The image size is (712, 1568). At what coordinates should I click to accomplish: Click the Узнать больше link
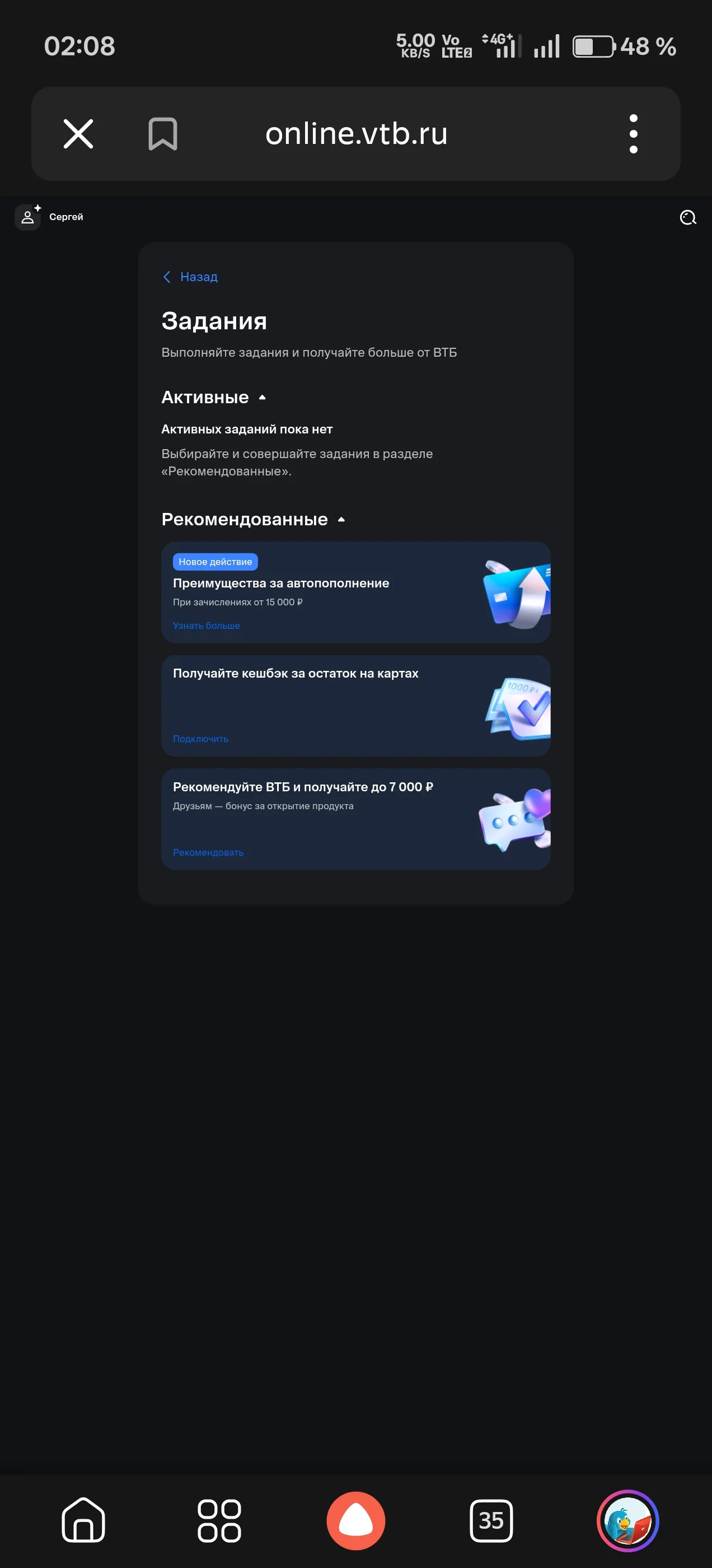[x=207, y=625]
